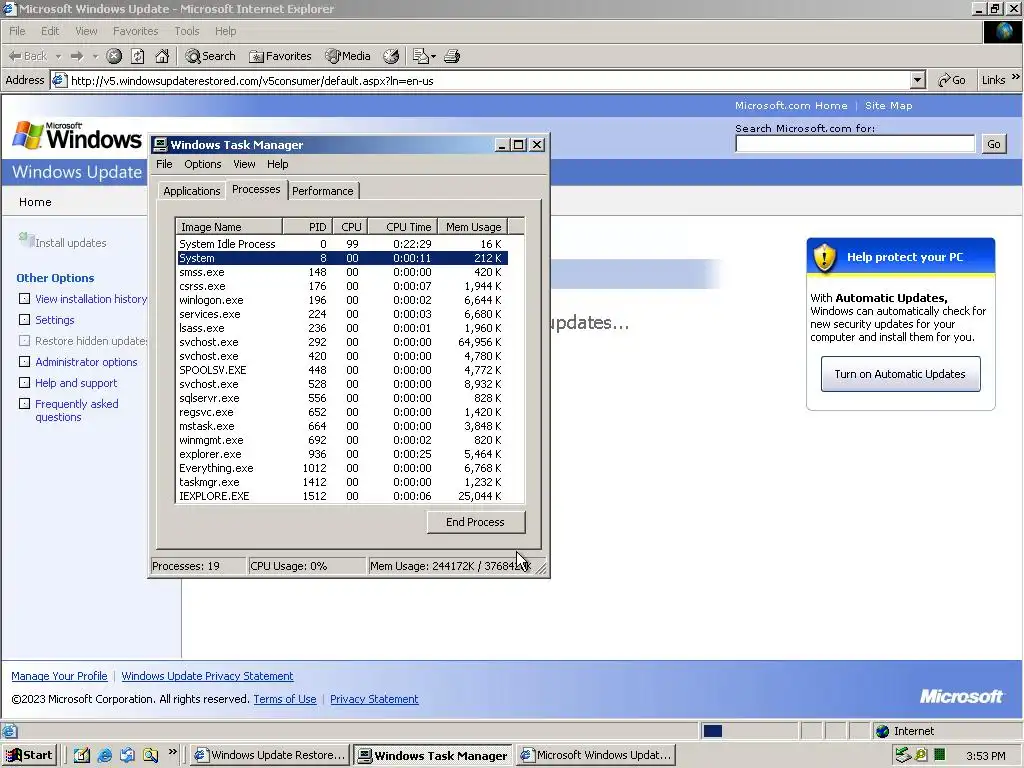Click the End Process button
The image size is (1024, 768).
click(475, 522)
